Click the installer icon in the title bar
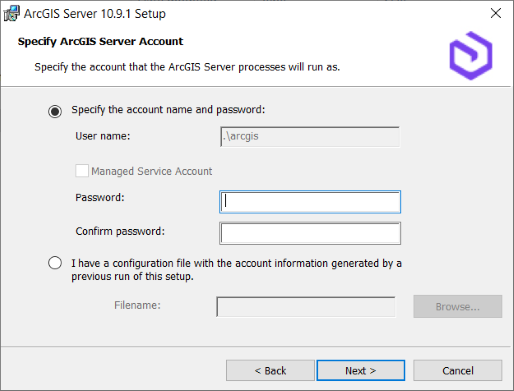Screen dimensions: 514x391 pyautogui.click(x=11, y=14)
